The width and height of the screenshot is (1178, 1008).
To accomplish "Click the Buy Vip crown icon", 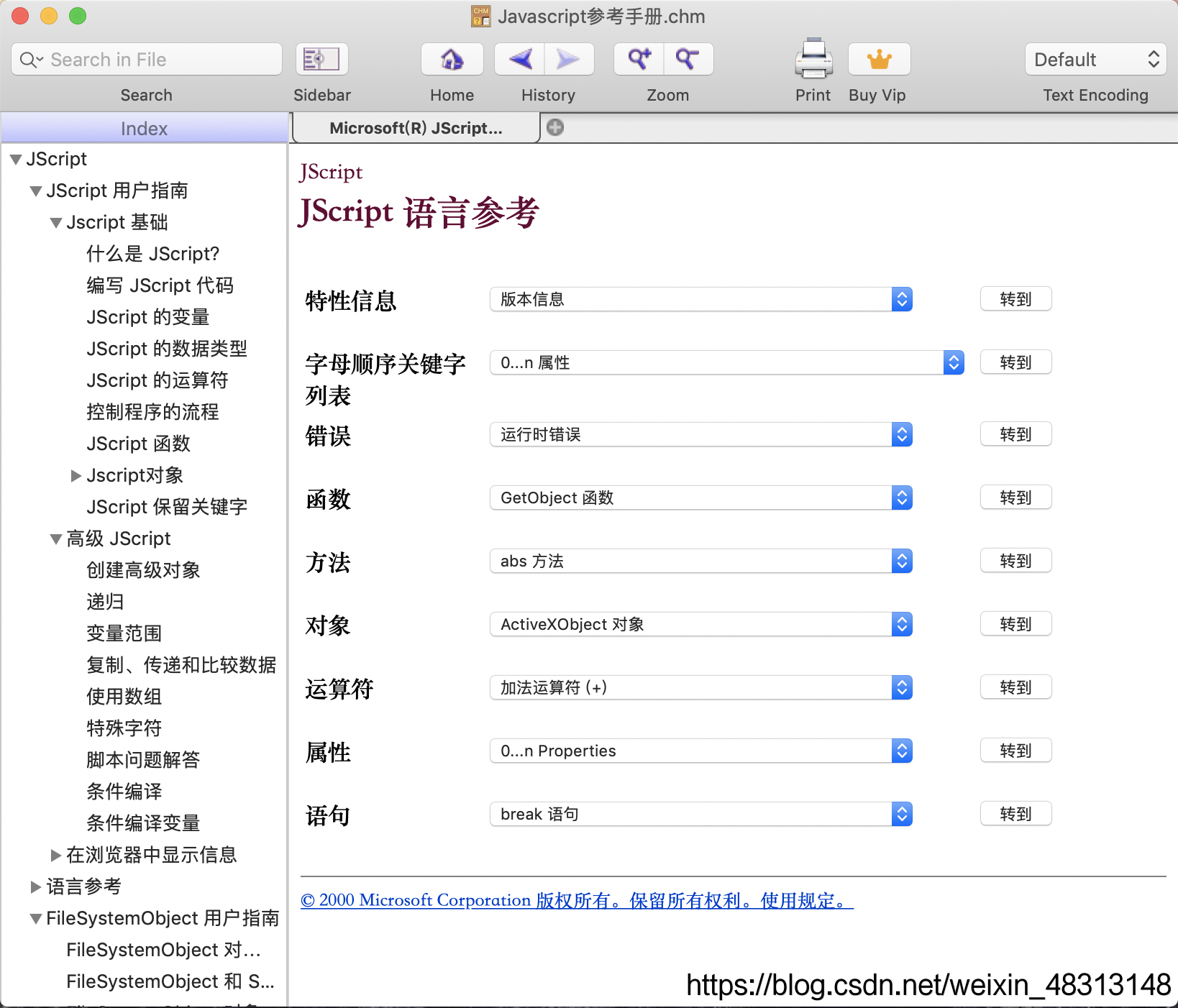I will (879, 59).
